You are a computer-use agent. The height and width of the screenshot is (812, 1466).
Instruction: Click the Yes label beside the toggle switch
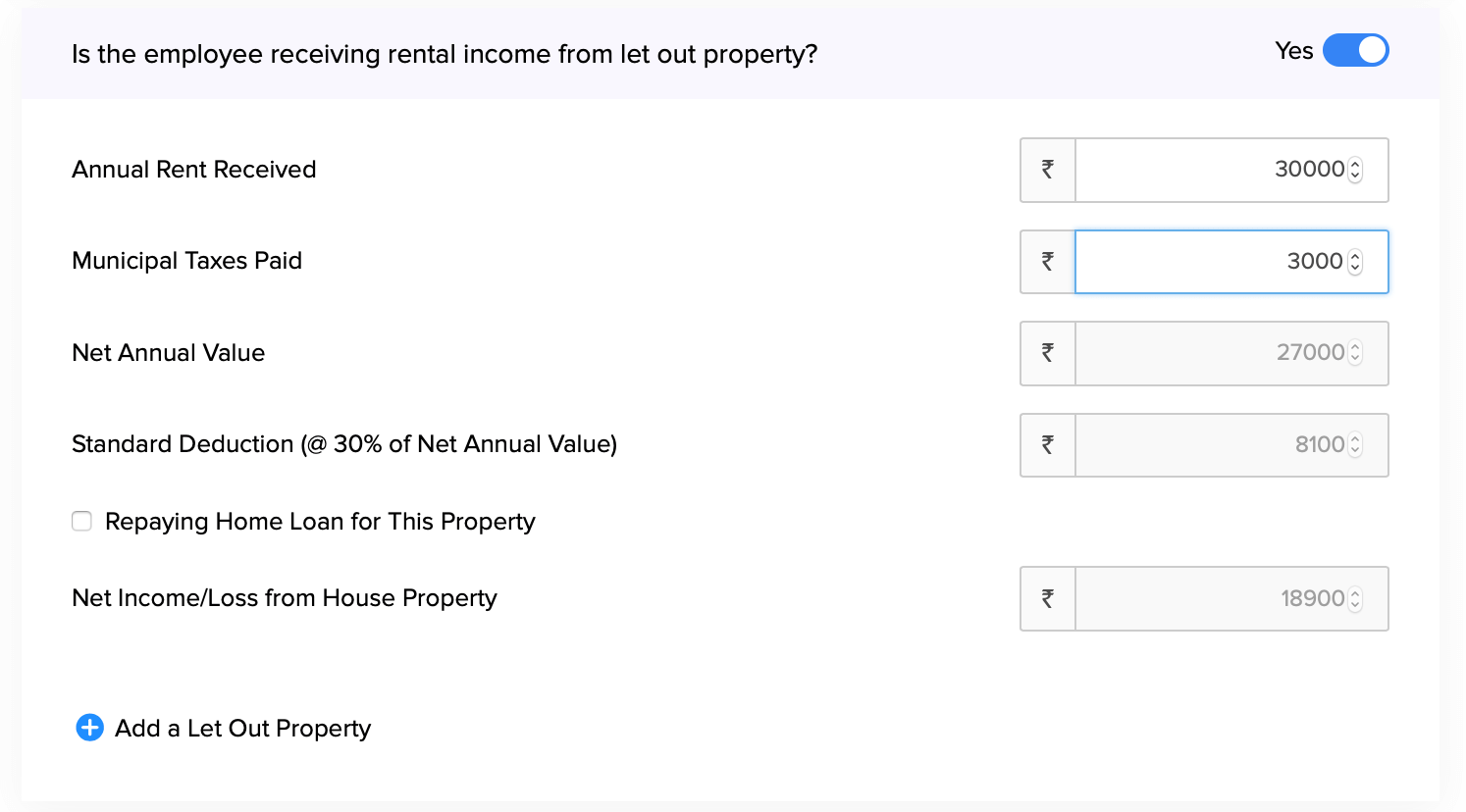coord(1294,50)
